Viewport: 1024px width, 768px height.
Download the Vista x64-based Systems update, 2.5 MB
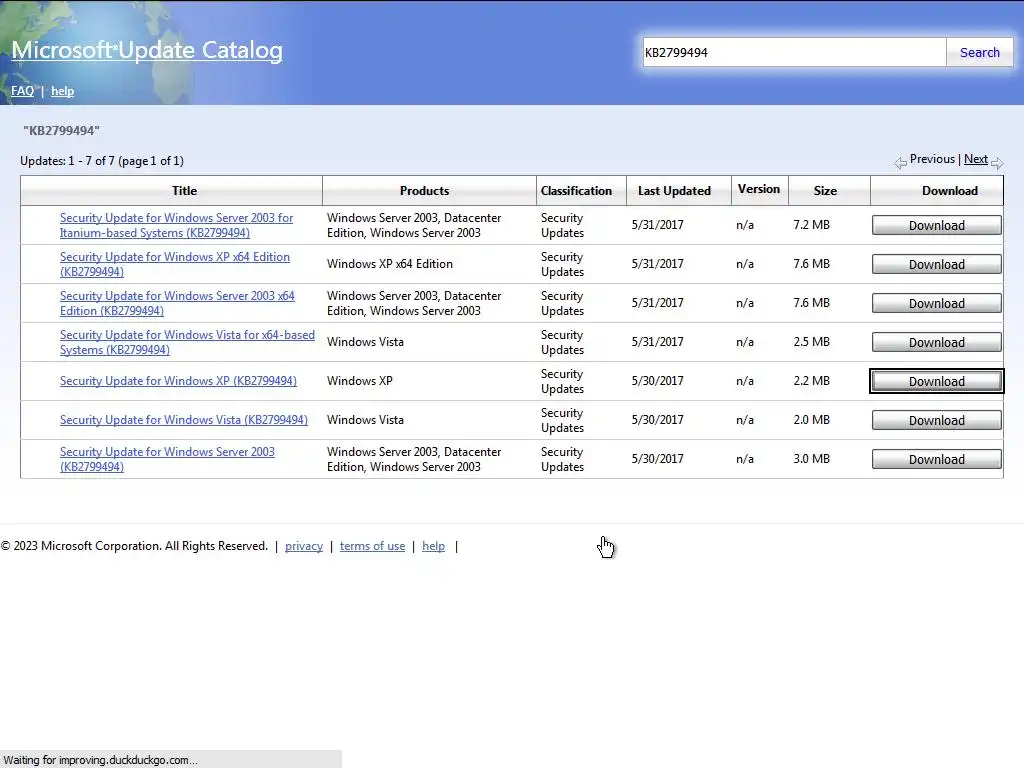pos(936,342)
